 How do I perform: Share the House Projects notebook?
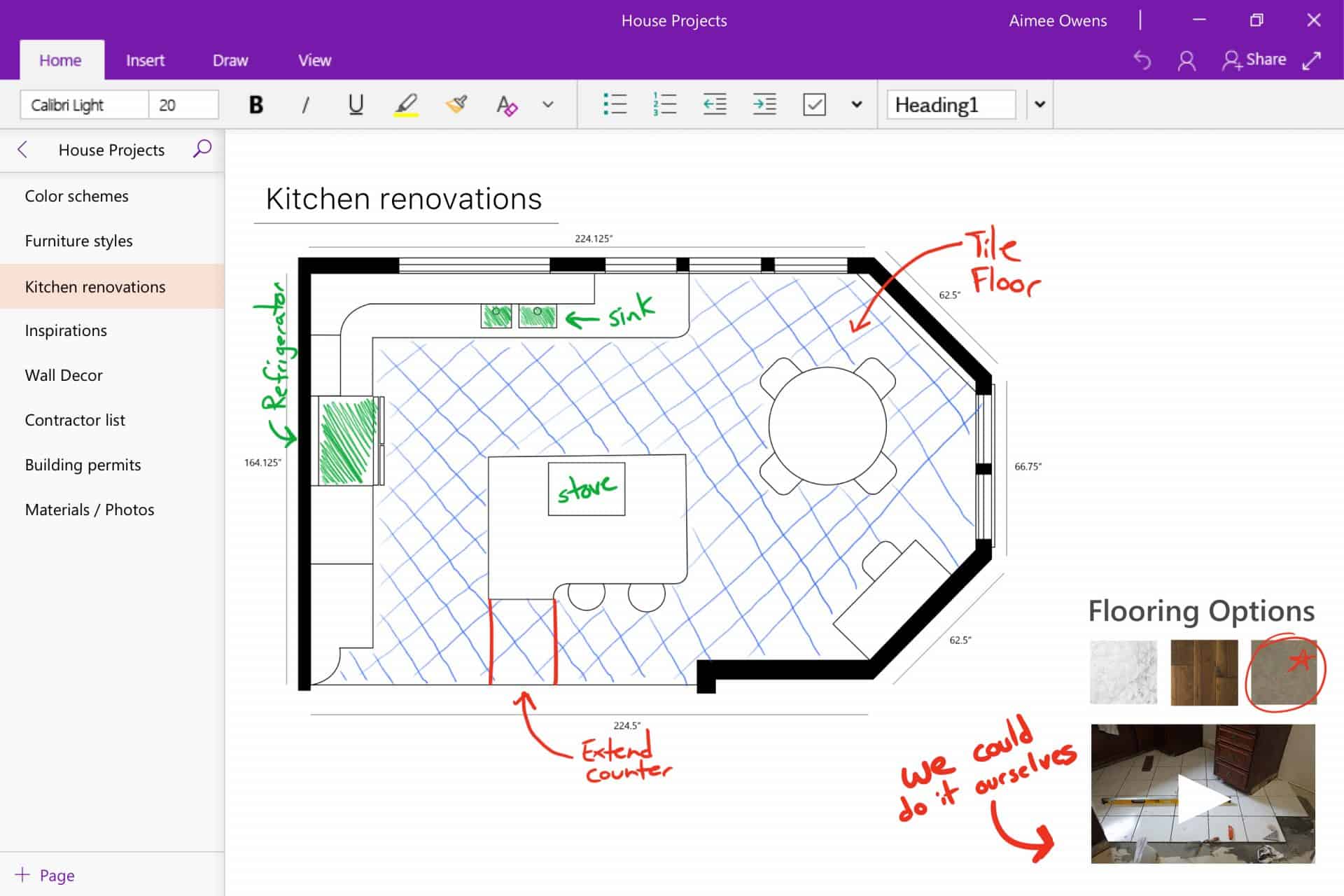[1254, 59]
